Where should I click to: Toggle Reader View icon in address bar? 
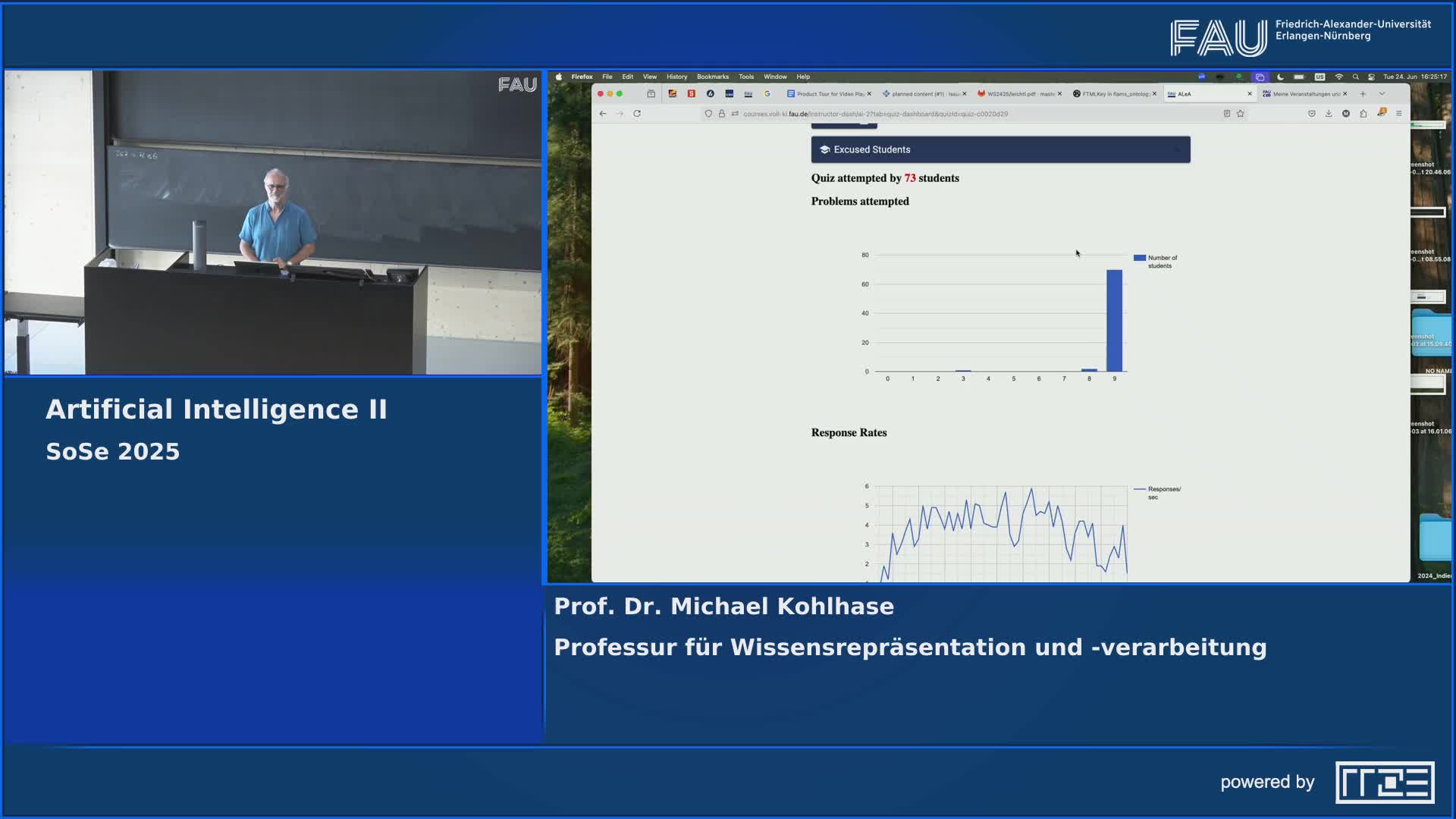(1226, 114)
